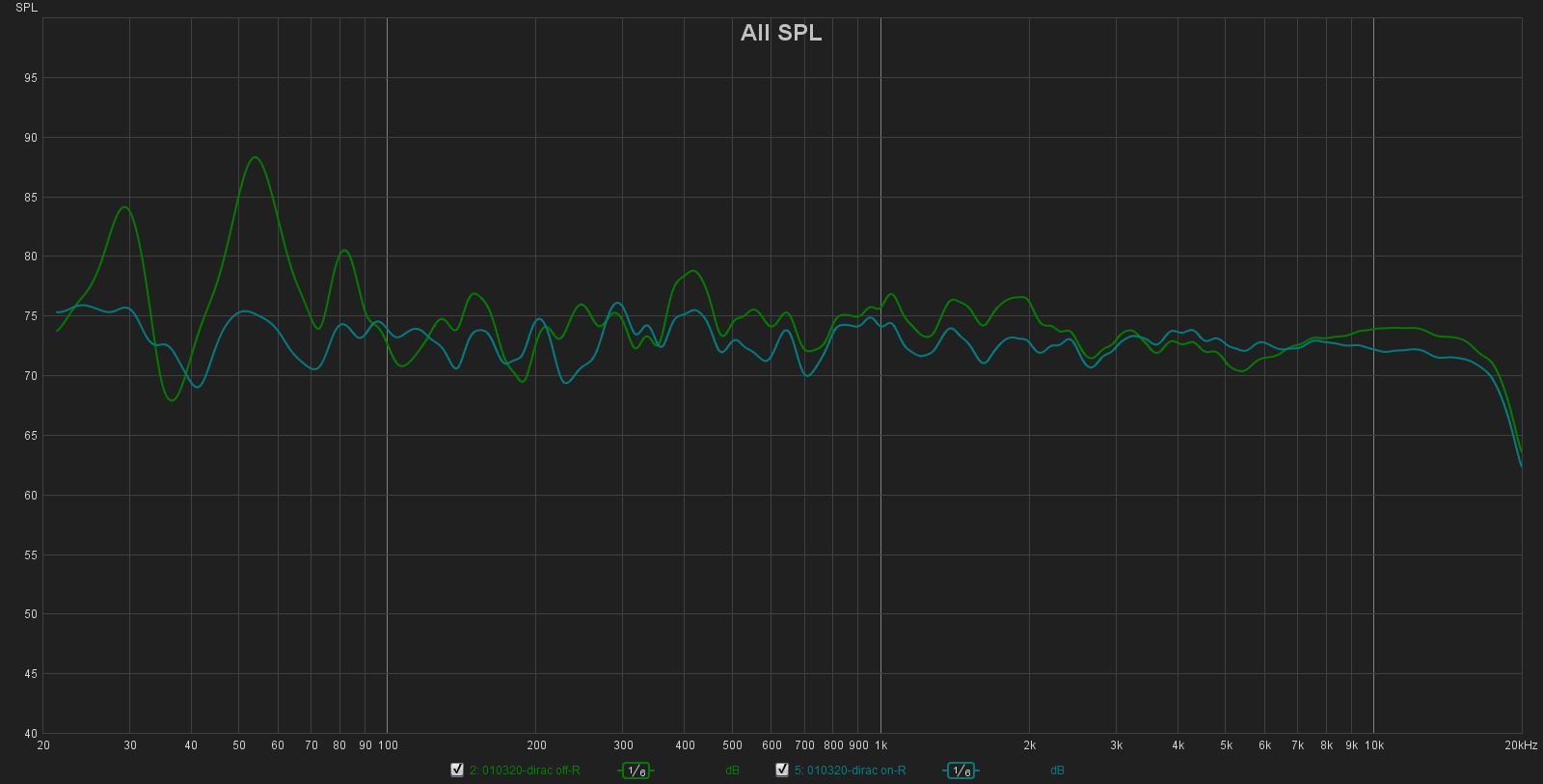Click the green trace's highest peak near 55 Hz
1543x784 pixels.
pos(255,157)
